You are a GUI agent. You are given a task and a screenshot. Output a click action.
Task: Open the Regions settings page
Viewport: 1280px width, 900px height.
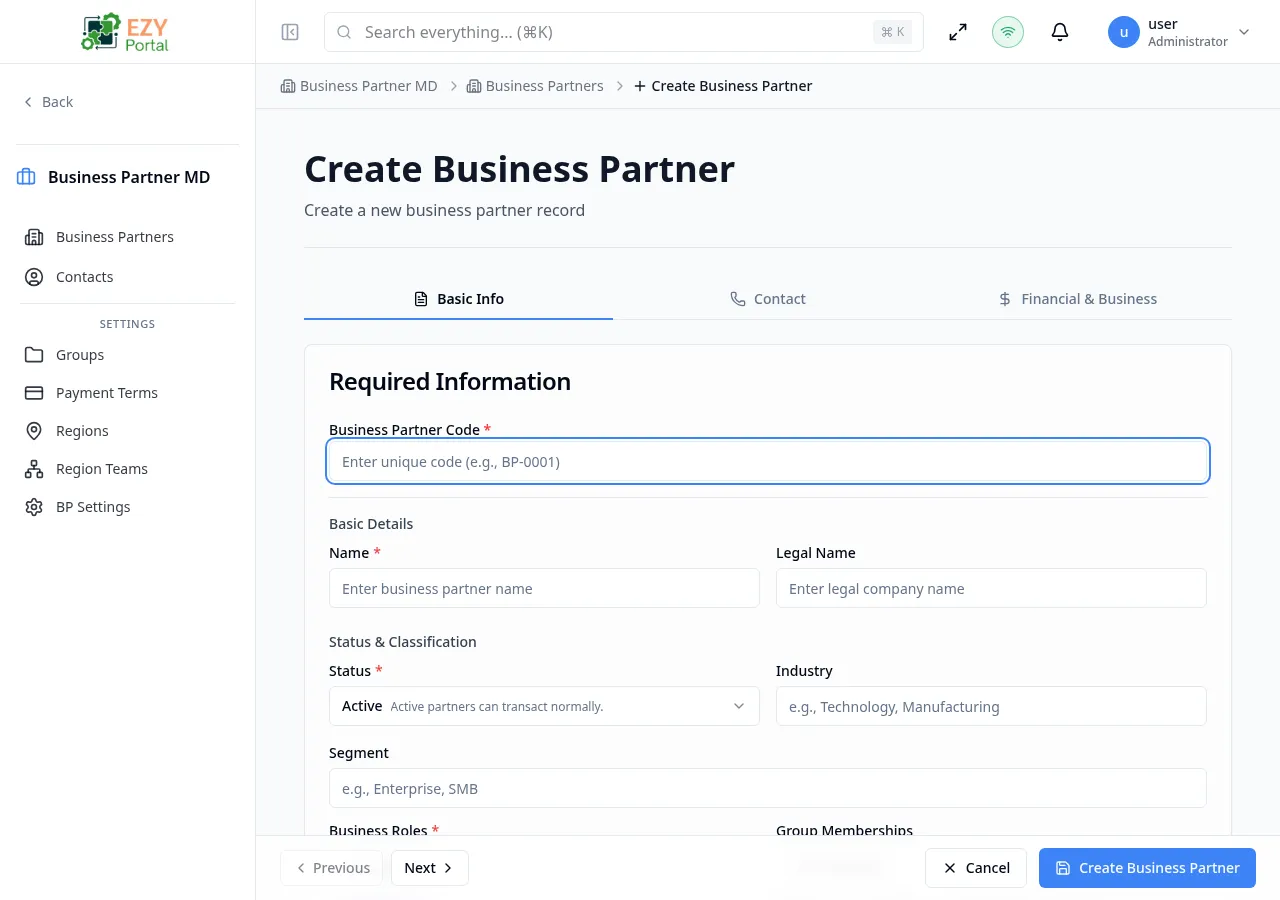(x=82, y=430)
